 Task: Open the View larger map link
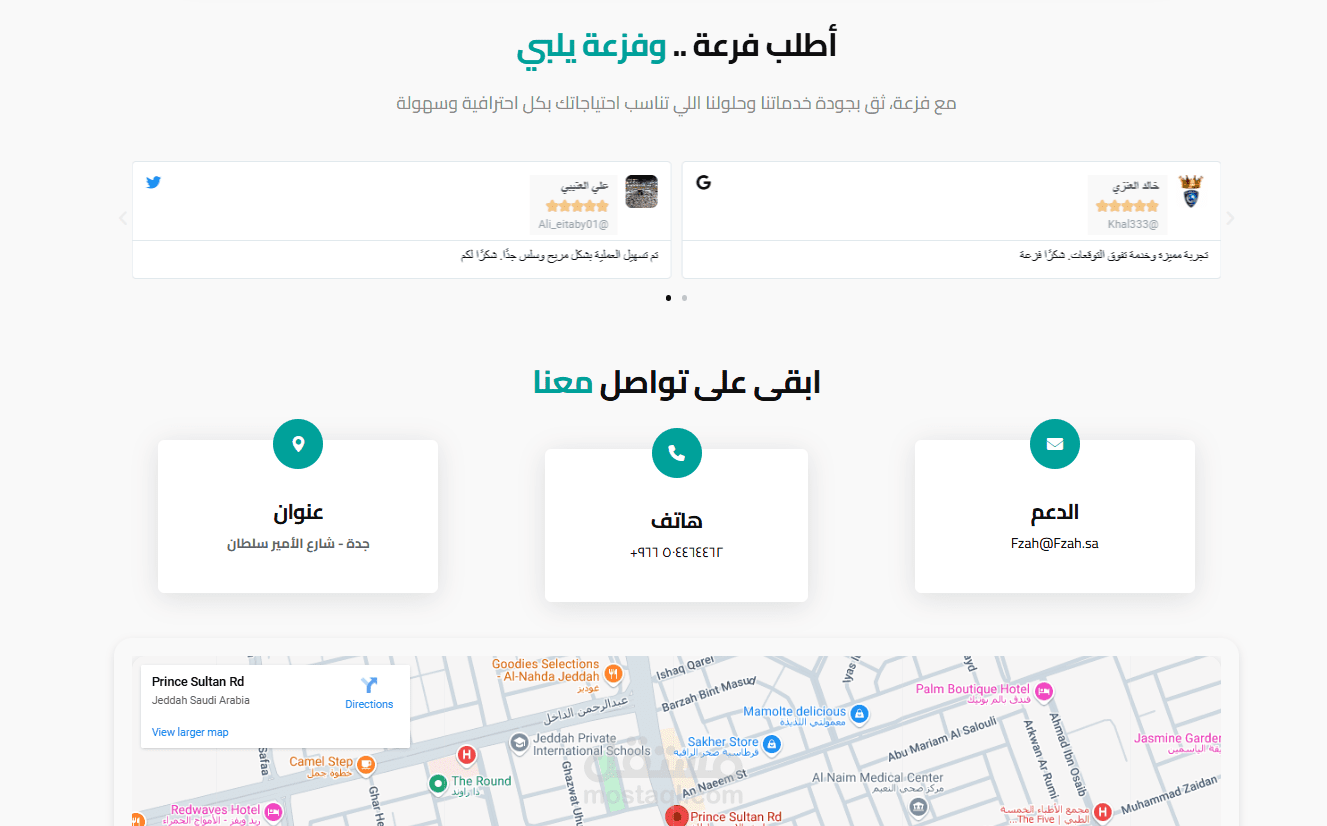click(190, 732)
